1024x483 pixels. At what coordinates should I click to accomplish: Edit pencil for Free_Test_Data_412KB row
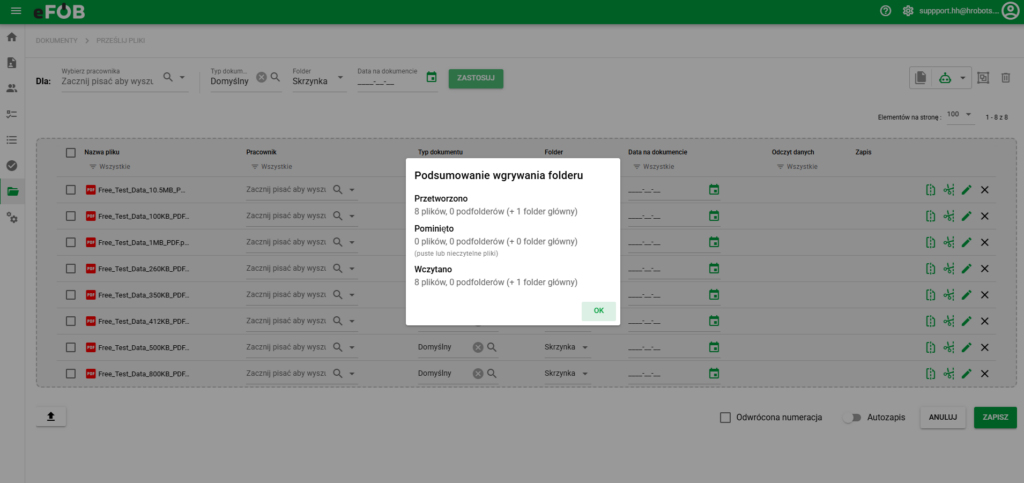(967, 321)
